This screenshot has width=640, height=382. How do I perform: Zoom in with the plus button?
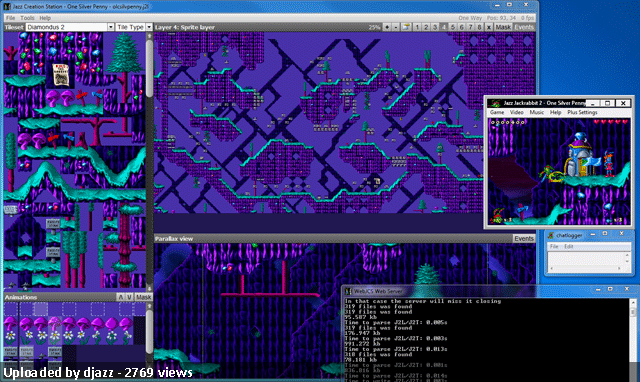387,27
